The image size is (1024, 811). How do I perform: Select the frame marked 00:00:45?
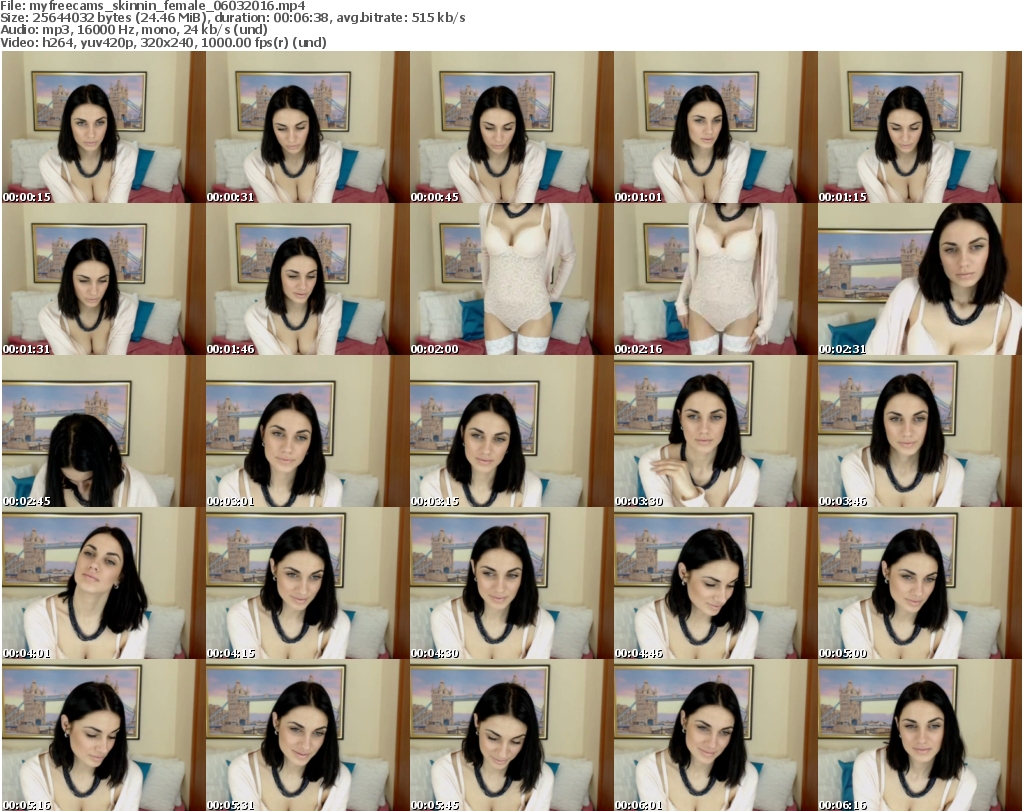[x=511, y=127]
